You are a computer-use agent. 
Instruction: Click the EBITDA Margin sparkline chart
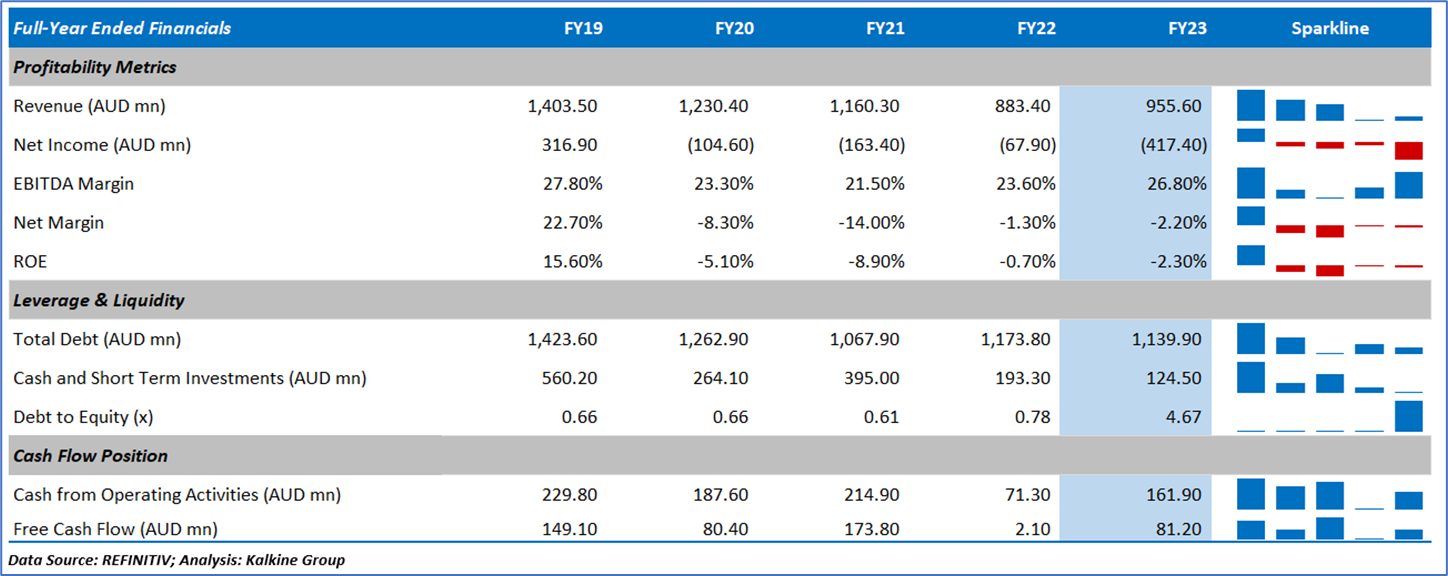1329,184
